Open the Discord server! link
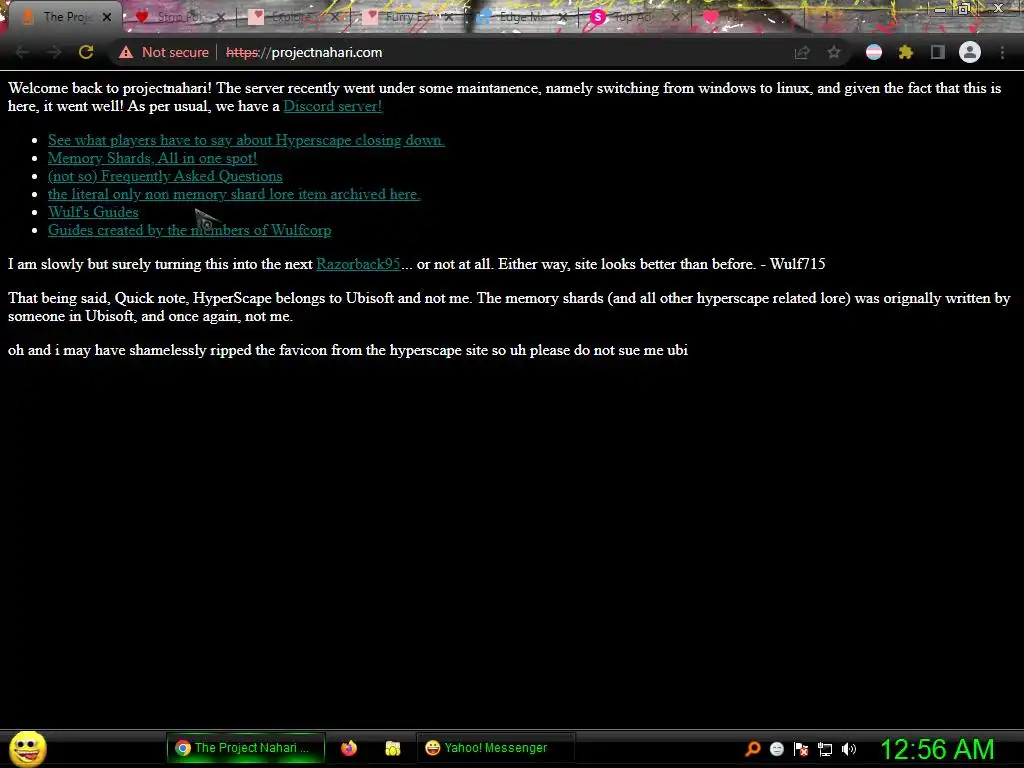This screenshot has height=768, width=1024. click(333, 106)
